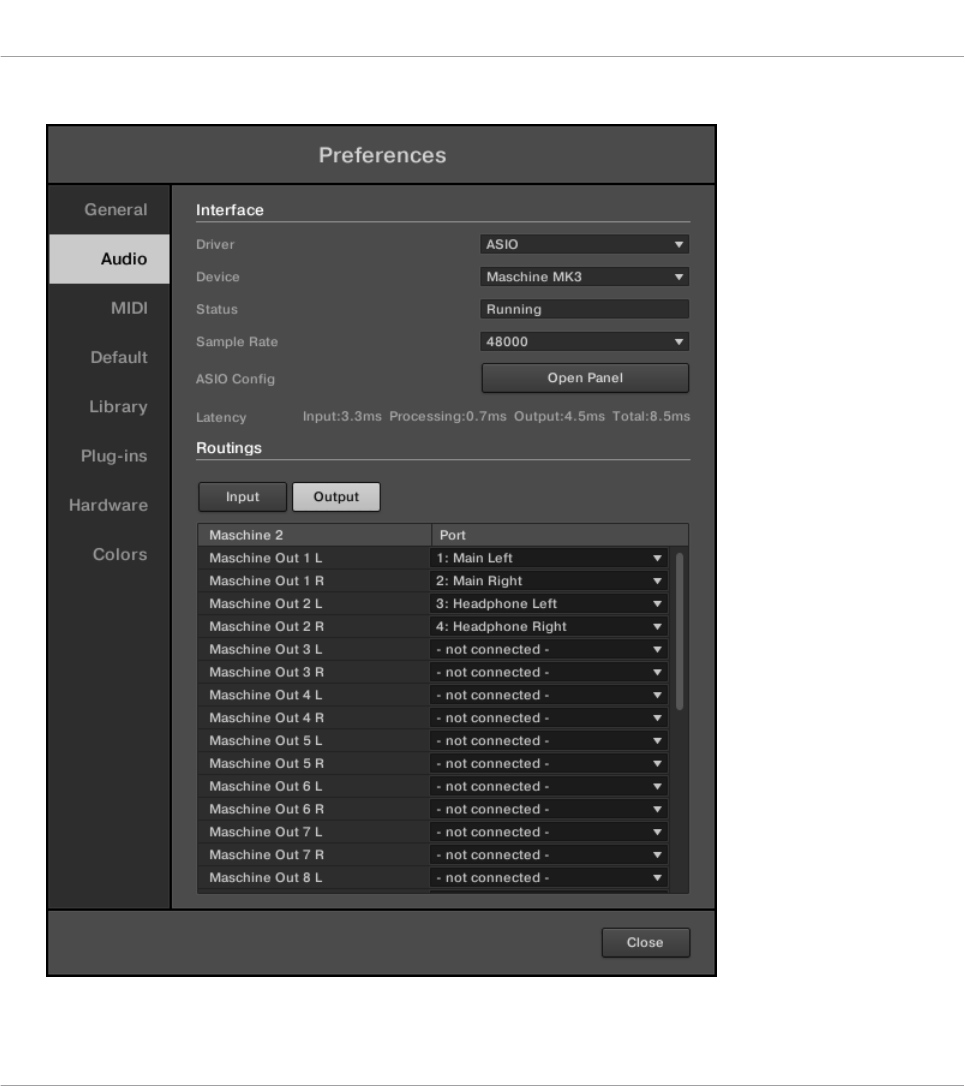Viewport: 965px width, 1086px height.
Task: Select the Maschine Out 8 L row label
Action: pyautogui.click(x=266, y=878)
